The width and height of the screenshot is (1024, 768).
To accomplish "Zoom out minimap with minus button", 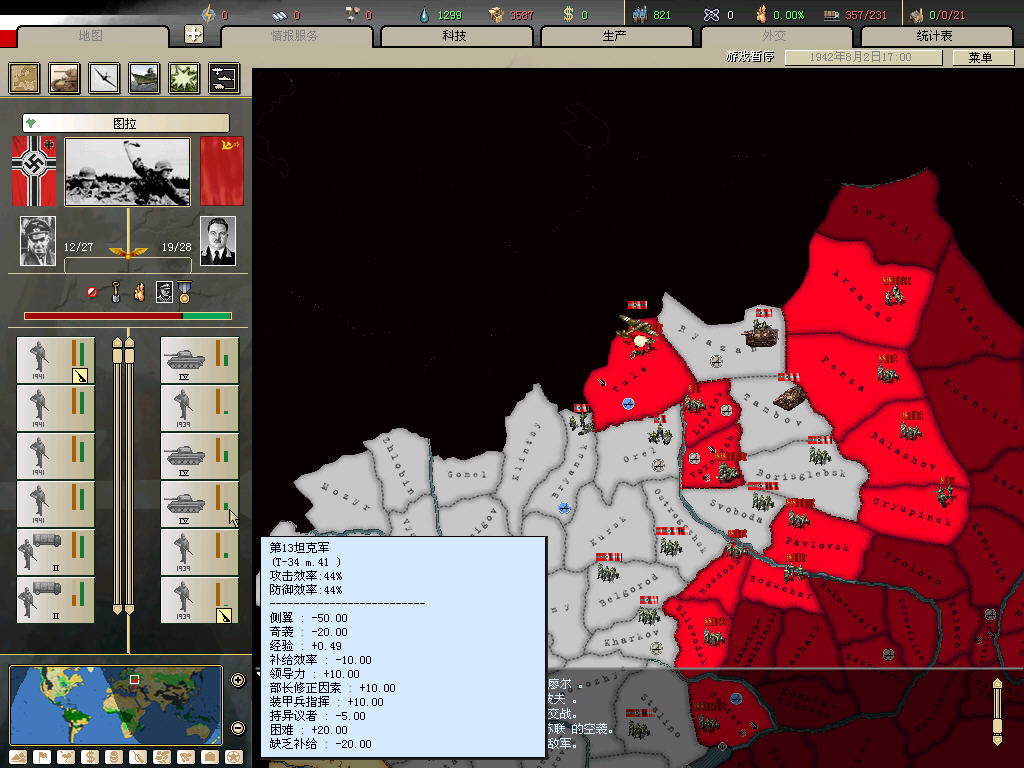I will pos(238,728).
